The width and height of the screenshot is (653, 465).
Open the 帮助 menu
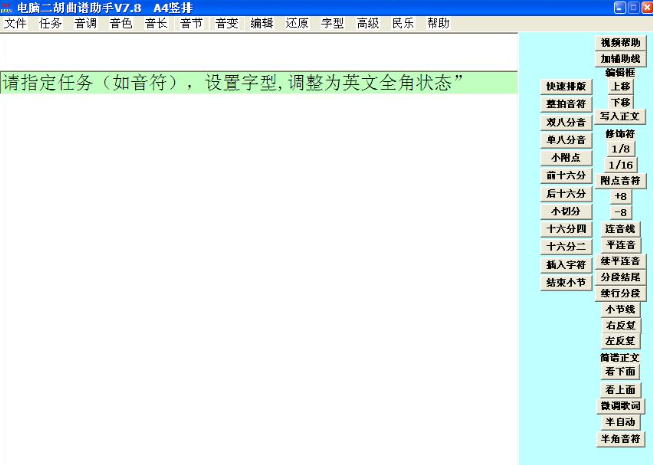click(x=438, y=23)
